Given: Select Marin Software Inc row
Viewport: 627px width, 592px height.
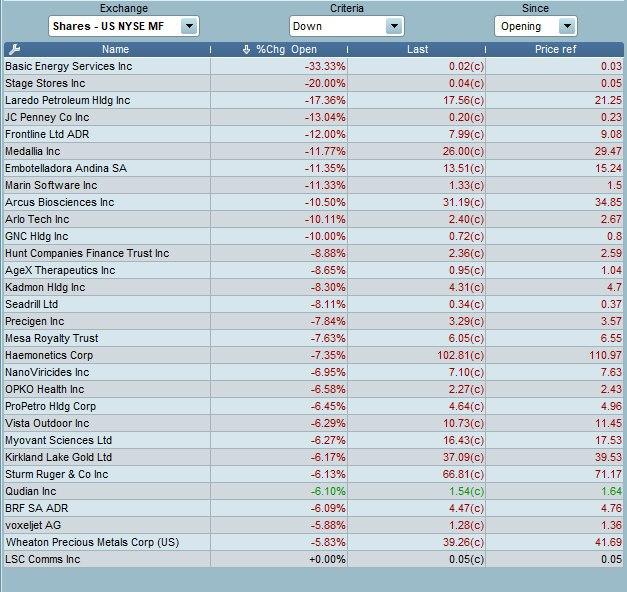Looking at the screenshot, I should (x=314, y=185).
